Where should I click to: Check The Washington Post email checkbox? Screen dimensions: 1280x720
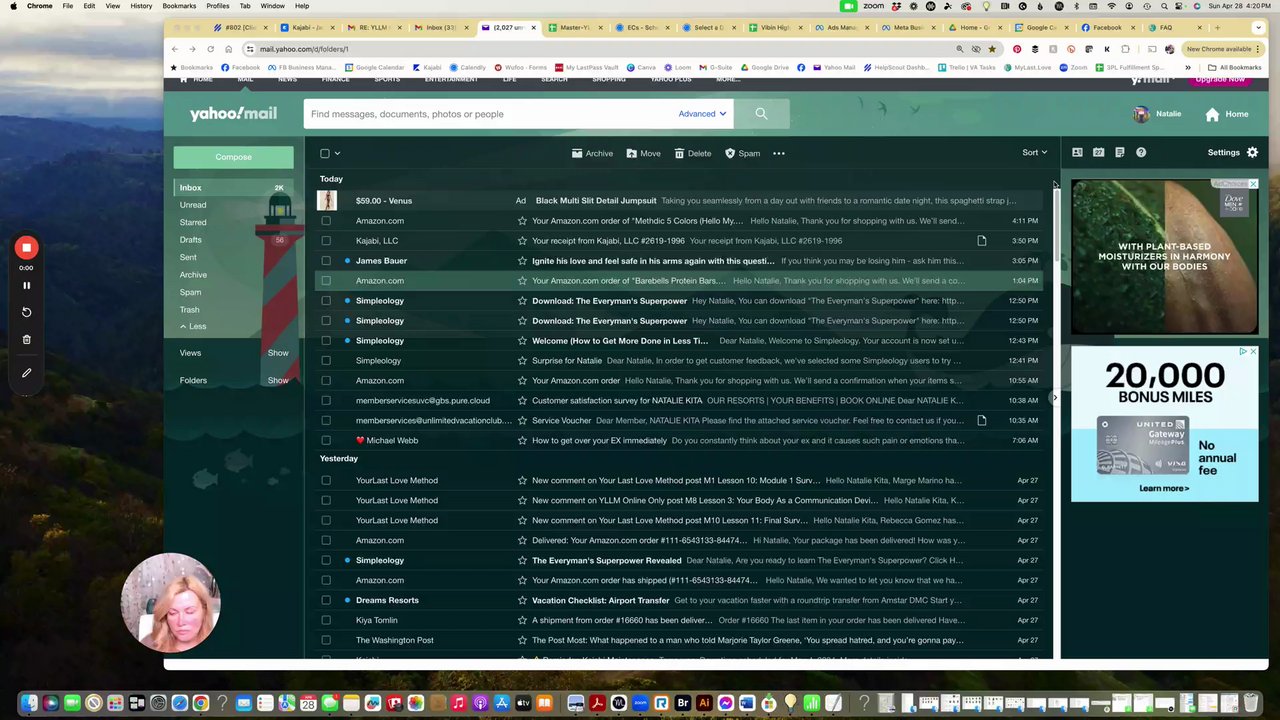(x=326, y=641)
